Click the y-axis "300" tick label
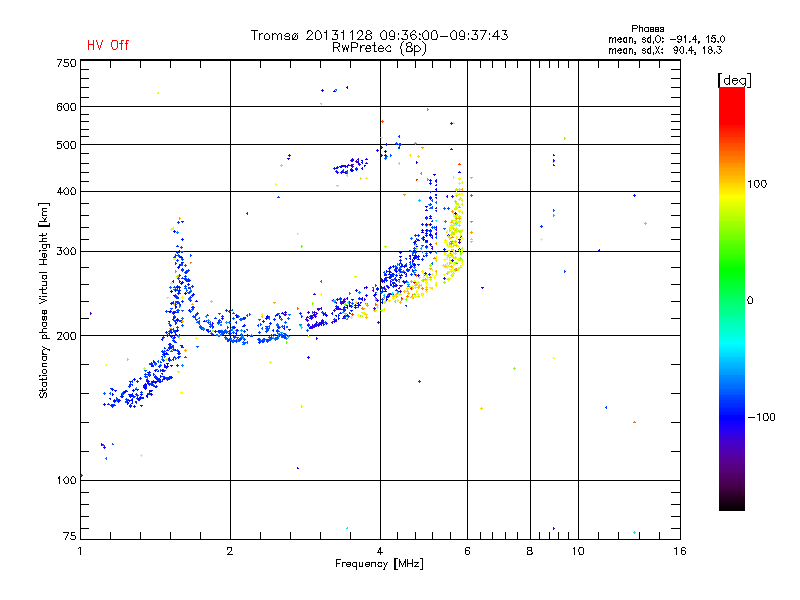Screen dimensions: 800x600 67,252
